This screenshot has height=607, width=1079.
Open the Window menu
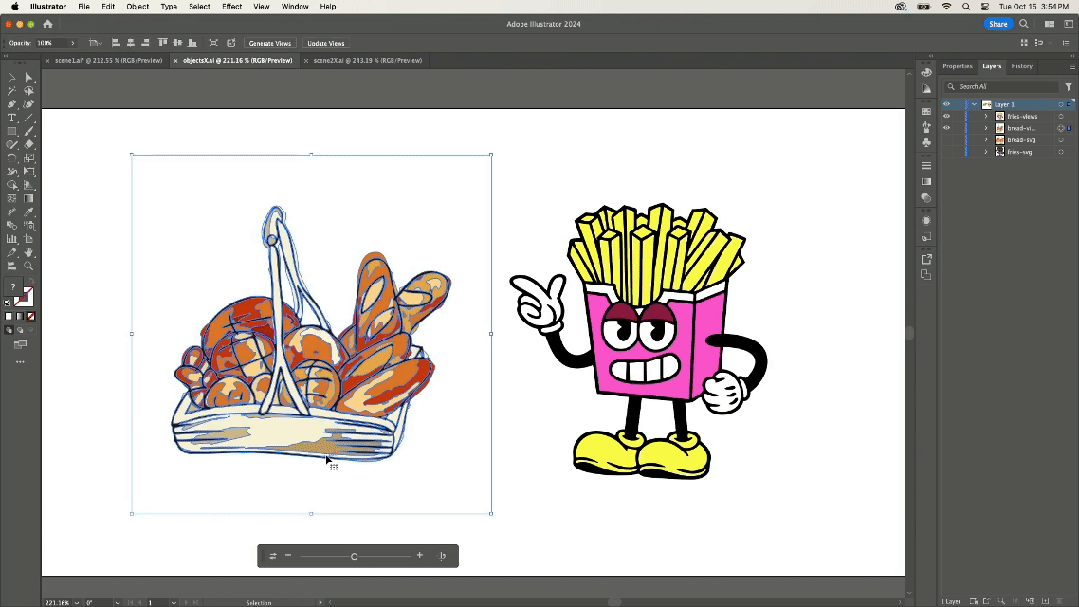(295, 6)
